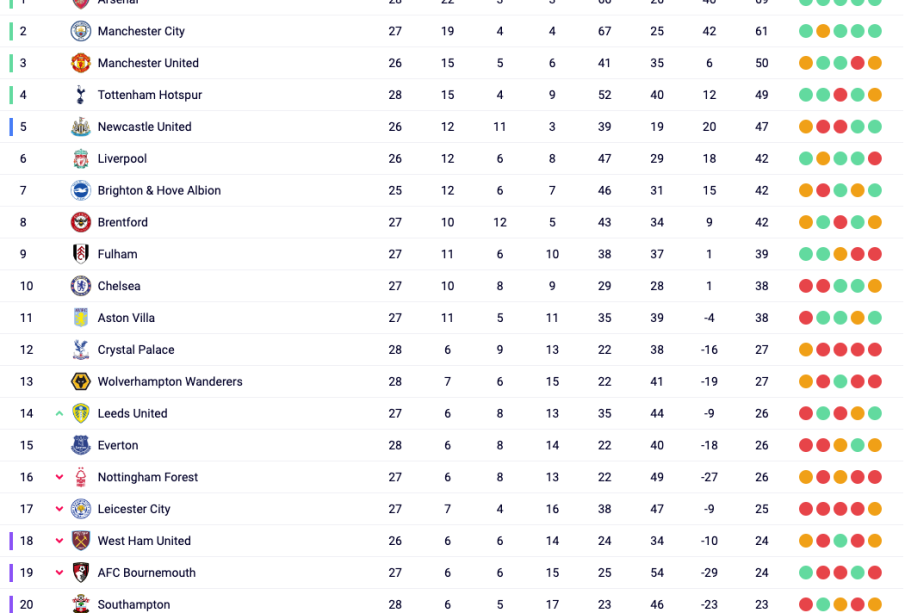Click the Manchester City club crest
905x613 pixels.
[x=81, y=31]
